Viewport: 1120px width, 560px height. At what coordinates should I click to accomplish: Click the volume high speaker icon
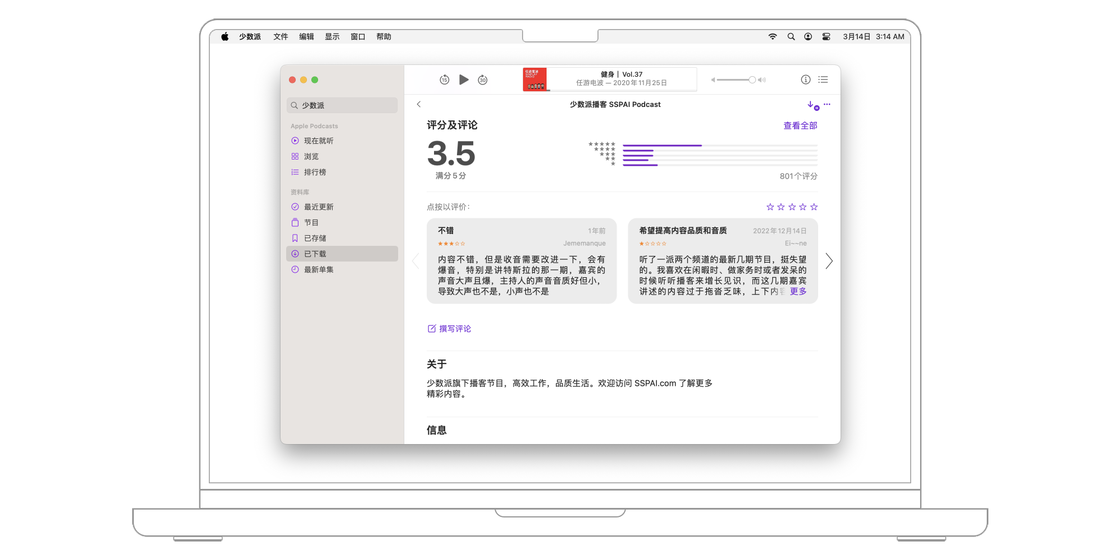point(762,80)
